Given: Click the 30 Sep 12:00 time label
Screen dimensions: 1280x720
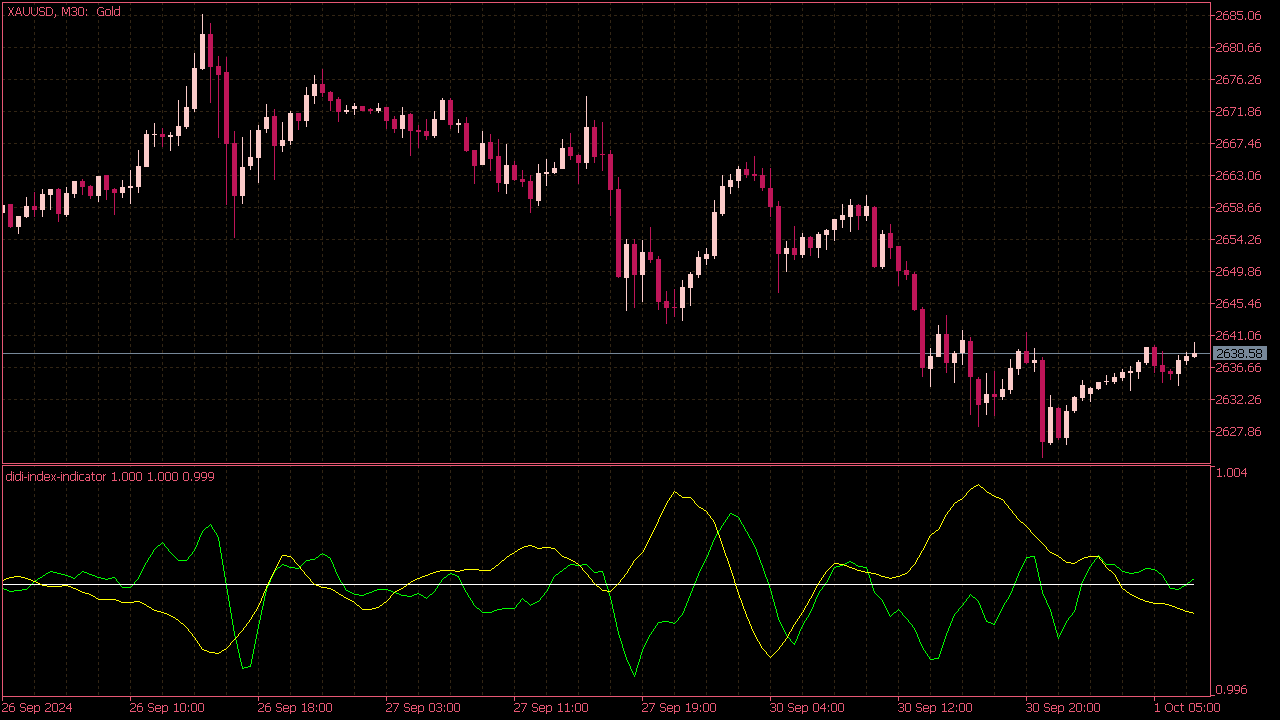Looking at the screenshot, I should point(935,708).
